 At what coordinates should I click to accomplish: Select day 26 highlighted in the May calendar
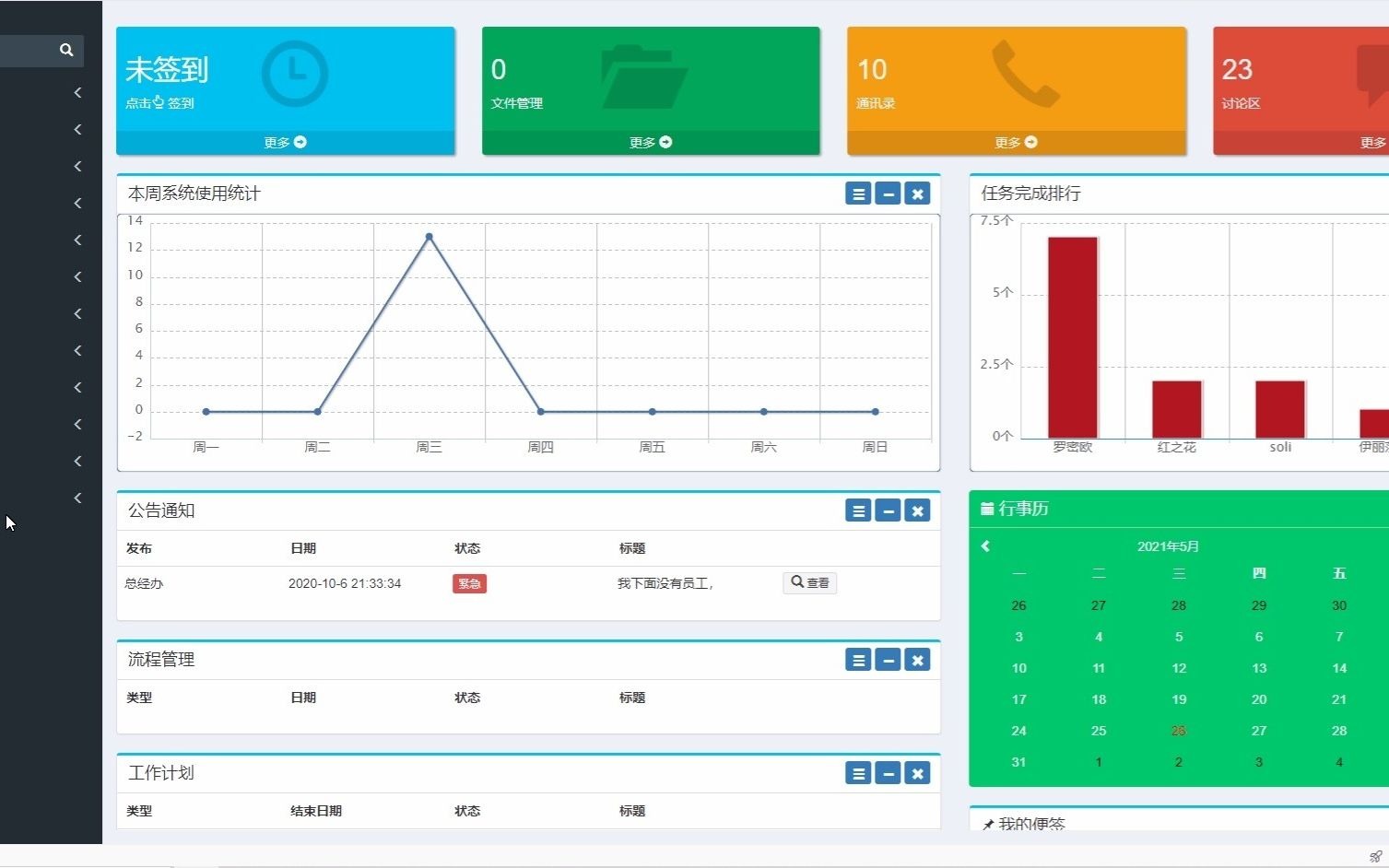1179,731
